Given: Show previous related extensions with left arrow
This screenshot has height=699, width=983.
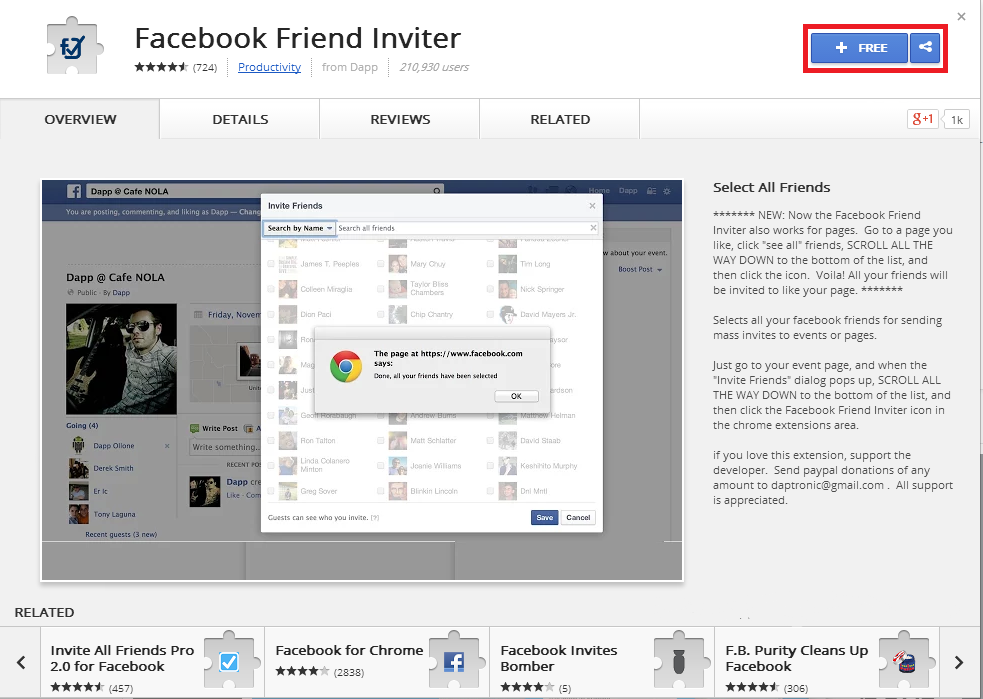Looking at the screenshot, I should click(x=21, y=662).
